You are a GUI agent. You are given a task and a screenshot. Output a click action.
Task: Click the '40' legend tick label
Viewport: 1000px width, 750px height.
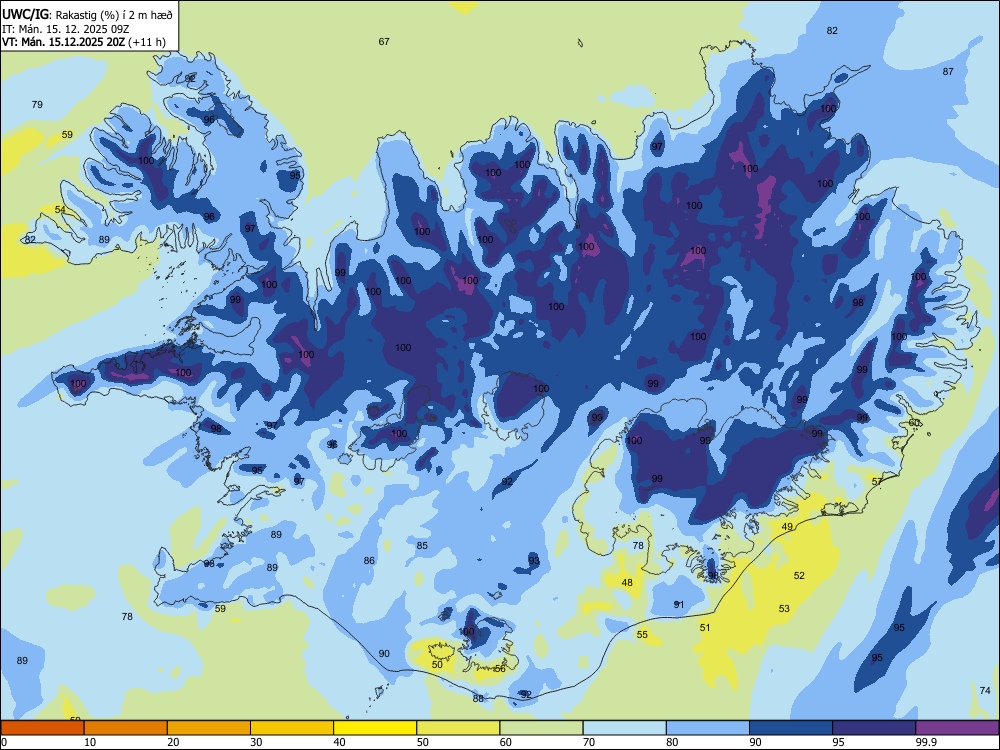coord(339,742)
